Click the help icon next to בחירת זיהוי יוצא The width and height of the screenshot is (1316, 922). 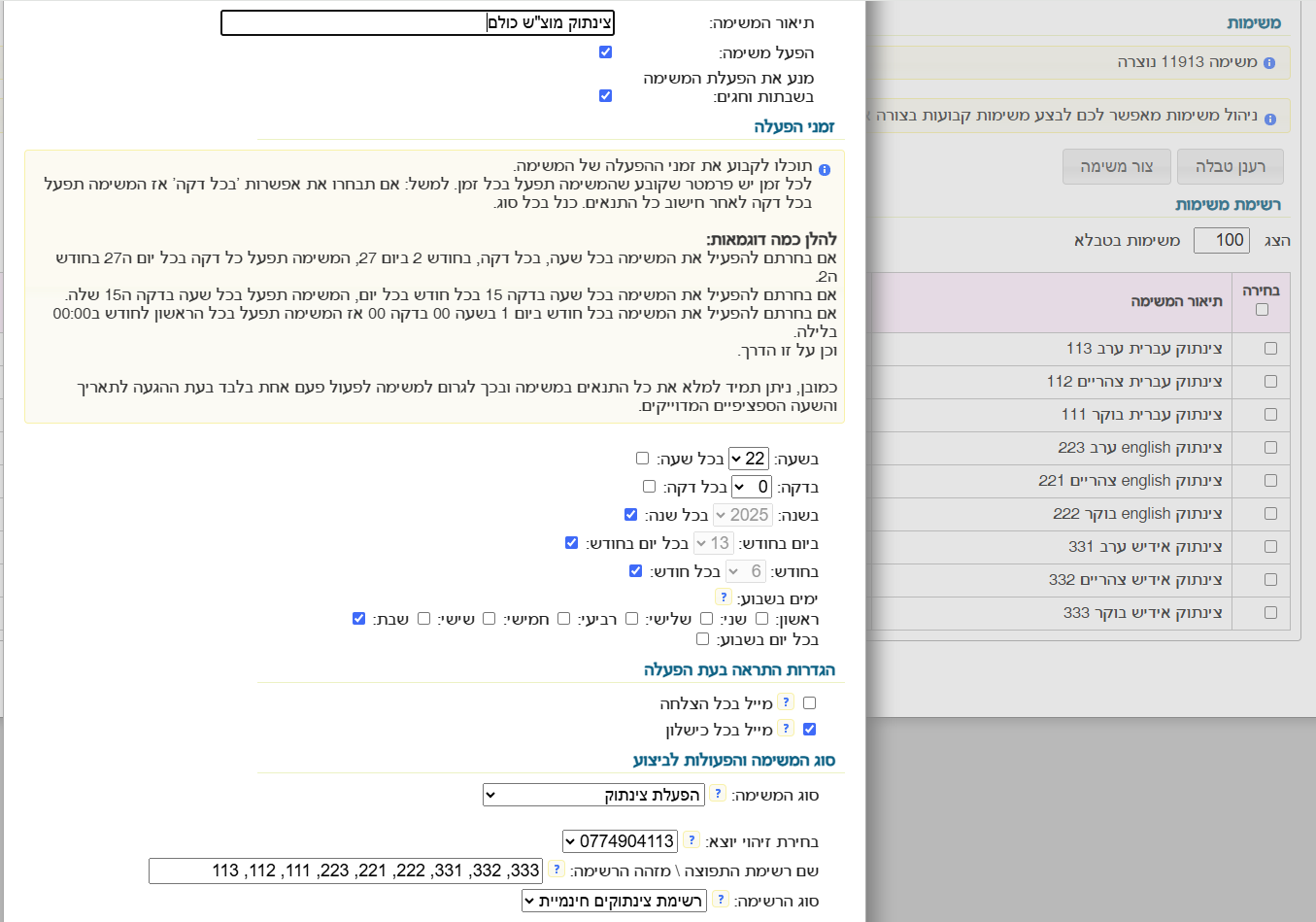[x=692, y=840]
